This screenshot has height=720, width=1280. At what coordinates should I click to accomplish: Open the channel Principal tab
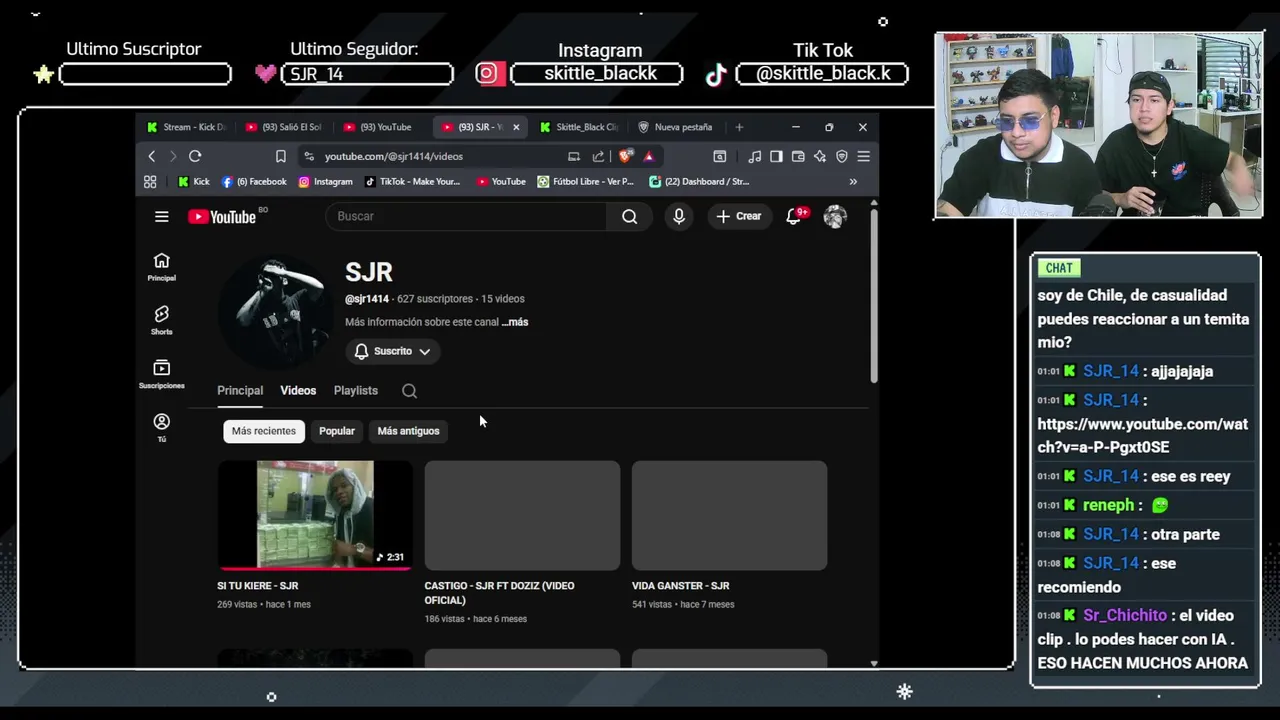(240, 391)
